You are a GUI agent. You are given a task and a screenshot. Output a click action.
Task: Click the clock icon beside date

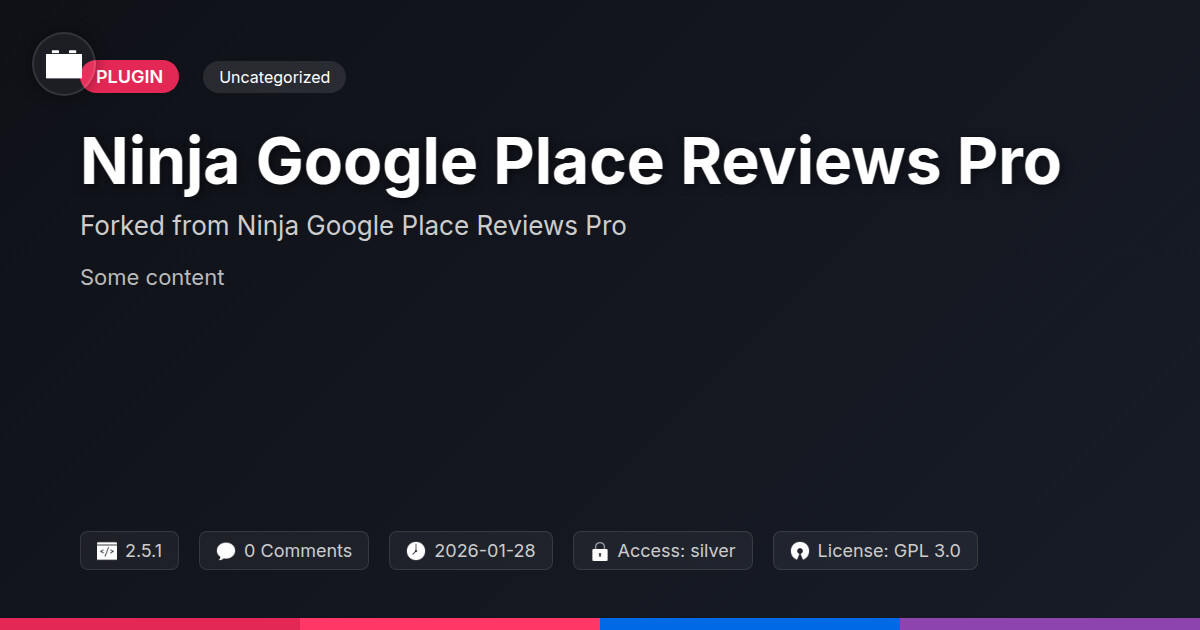tap(416, 551)
